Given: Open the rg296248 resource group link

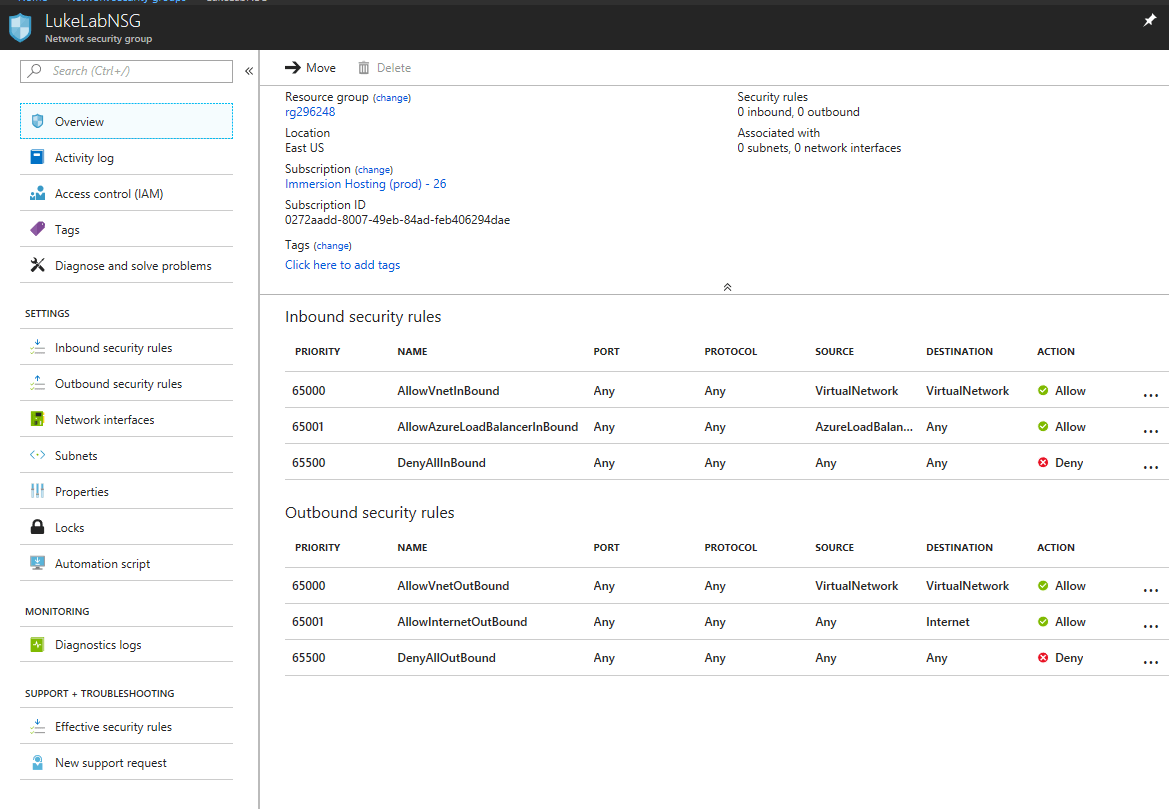Looking at the screenshot, I should [310, 112].
